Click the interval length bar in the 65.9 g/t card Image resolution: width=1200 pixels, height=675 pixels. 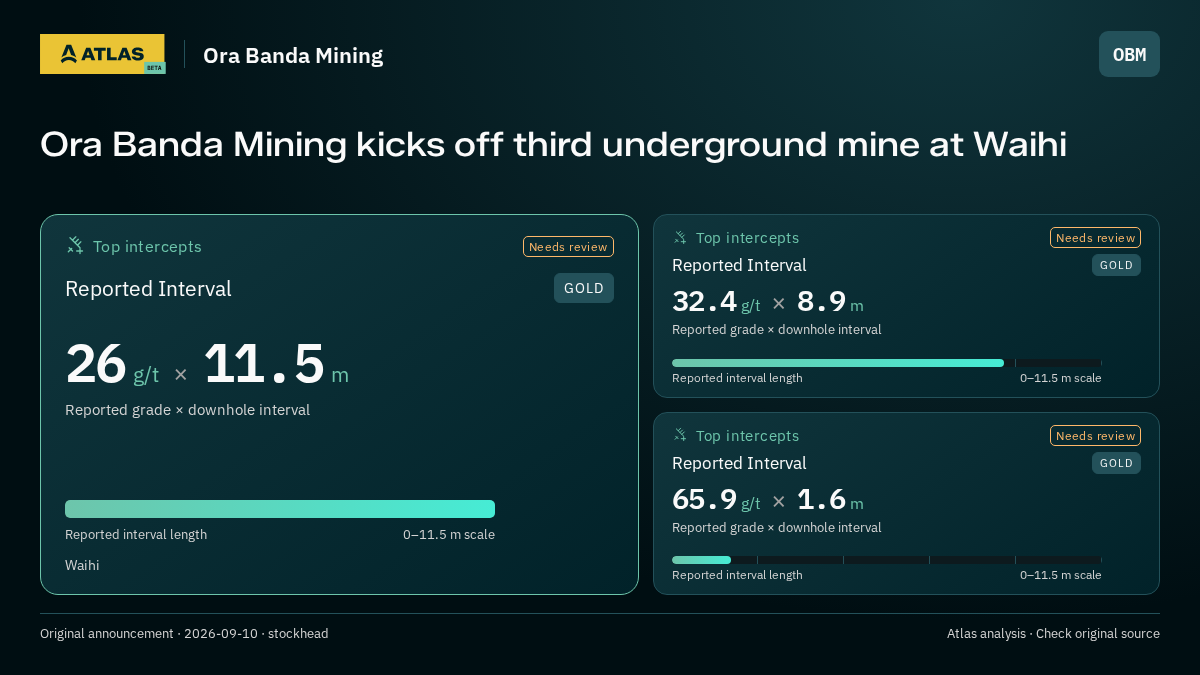click(887, 560)
